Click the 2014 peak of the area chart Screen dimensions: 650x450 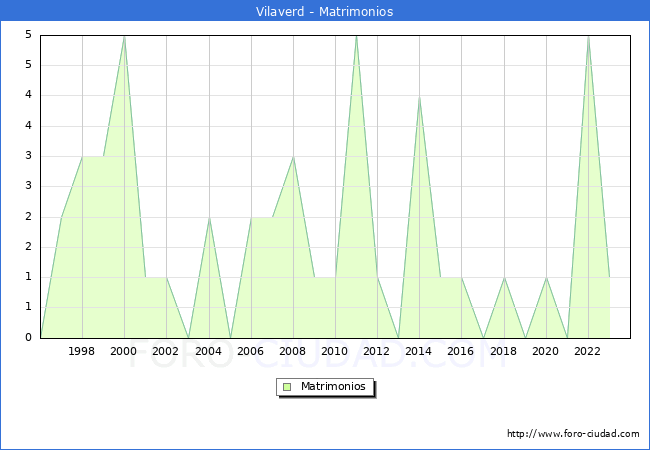click(x=420, y=97)
